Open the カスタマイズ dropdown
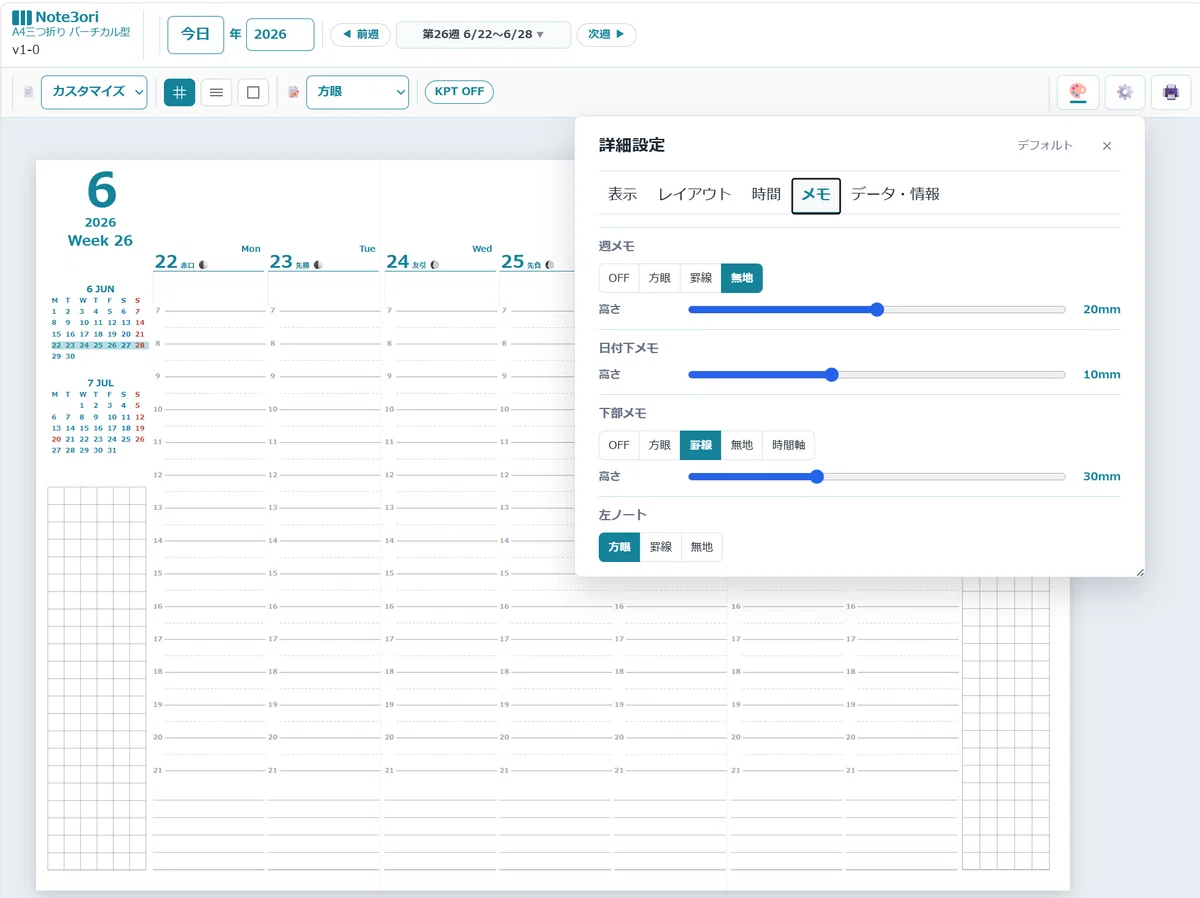 (x=94, y=92)
